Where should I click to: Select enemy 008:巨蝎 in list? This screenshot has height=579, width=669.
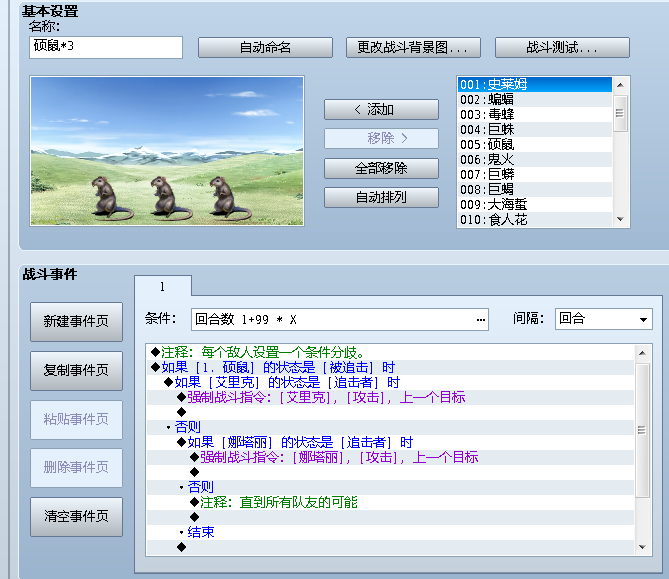tap(535, 189)
